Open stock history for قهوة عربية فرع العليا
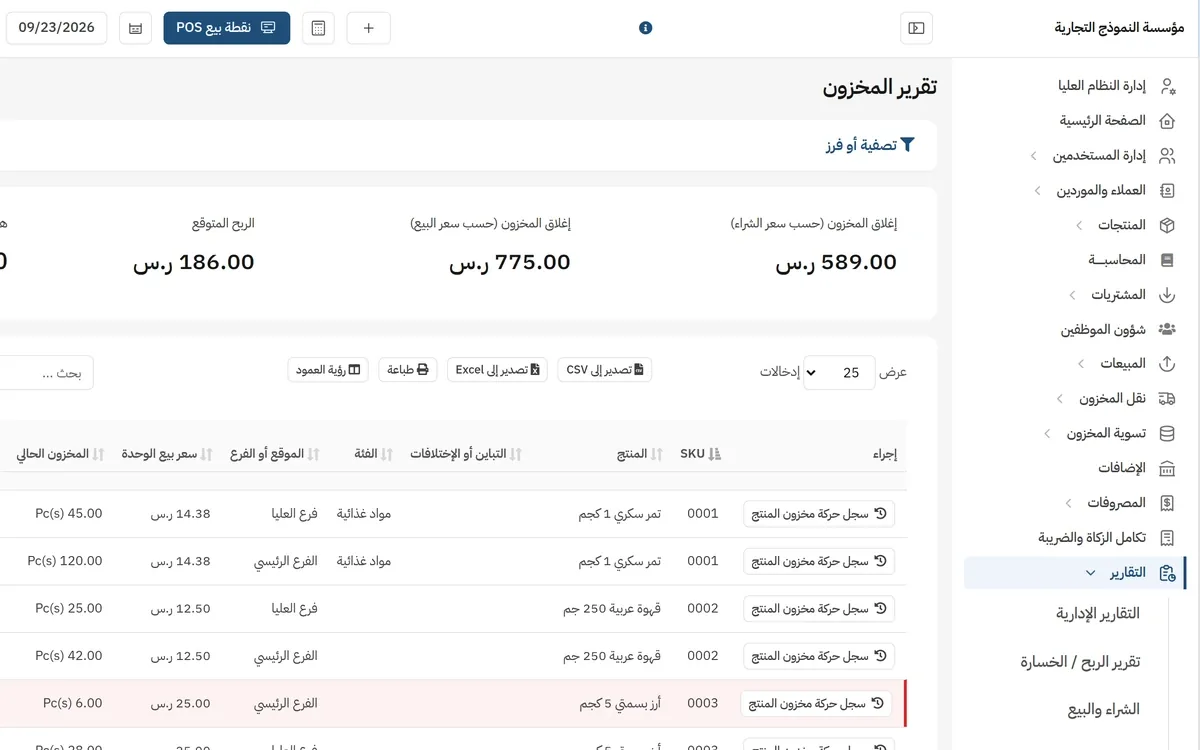Image resolution: width=1200 pixels, height=750 pixels. (819, 608)
